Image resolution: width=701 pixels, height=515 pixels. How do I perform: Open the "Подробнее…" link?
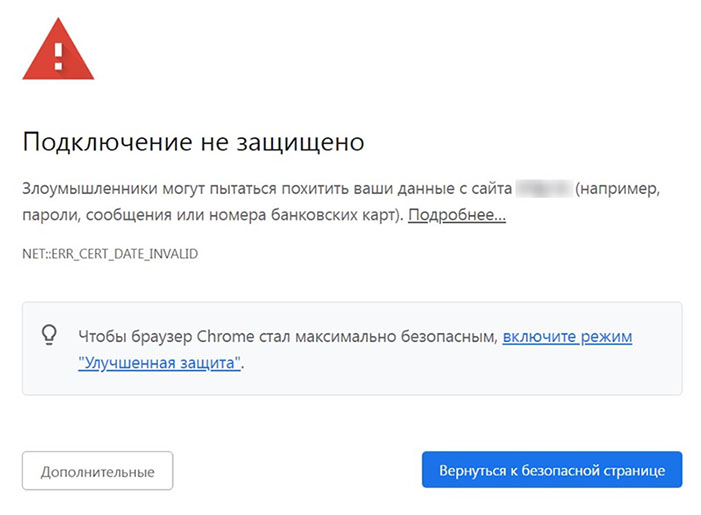pos(457,215)
